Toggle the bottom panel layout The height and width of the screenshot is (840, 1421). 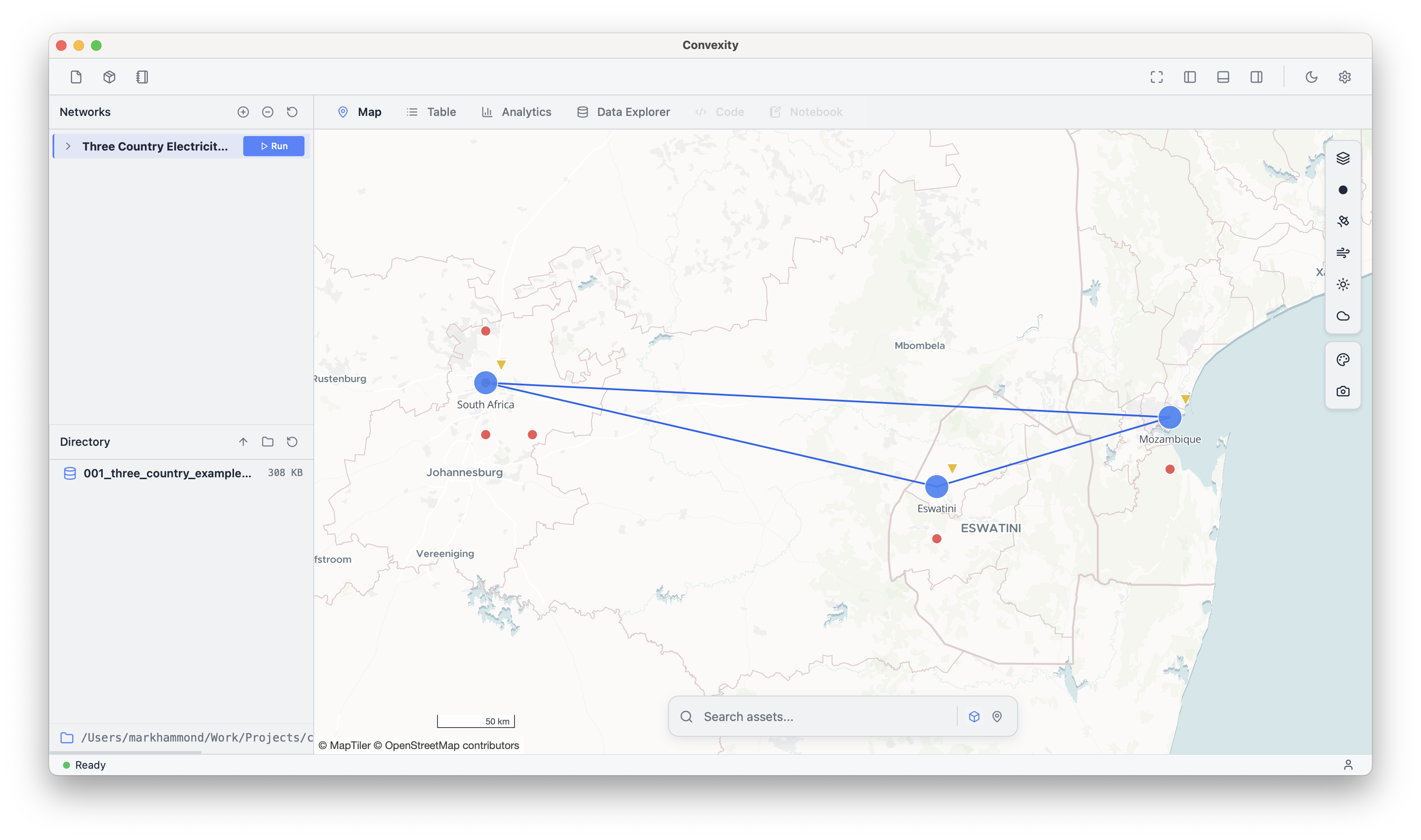point(1222,77)
